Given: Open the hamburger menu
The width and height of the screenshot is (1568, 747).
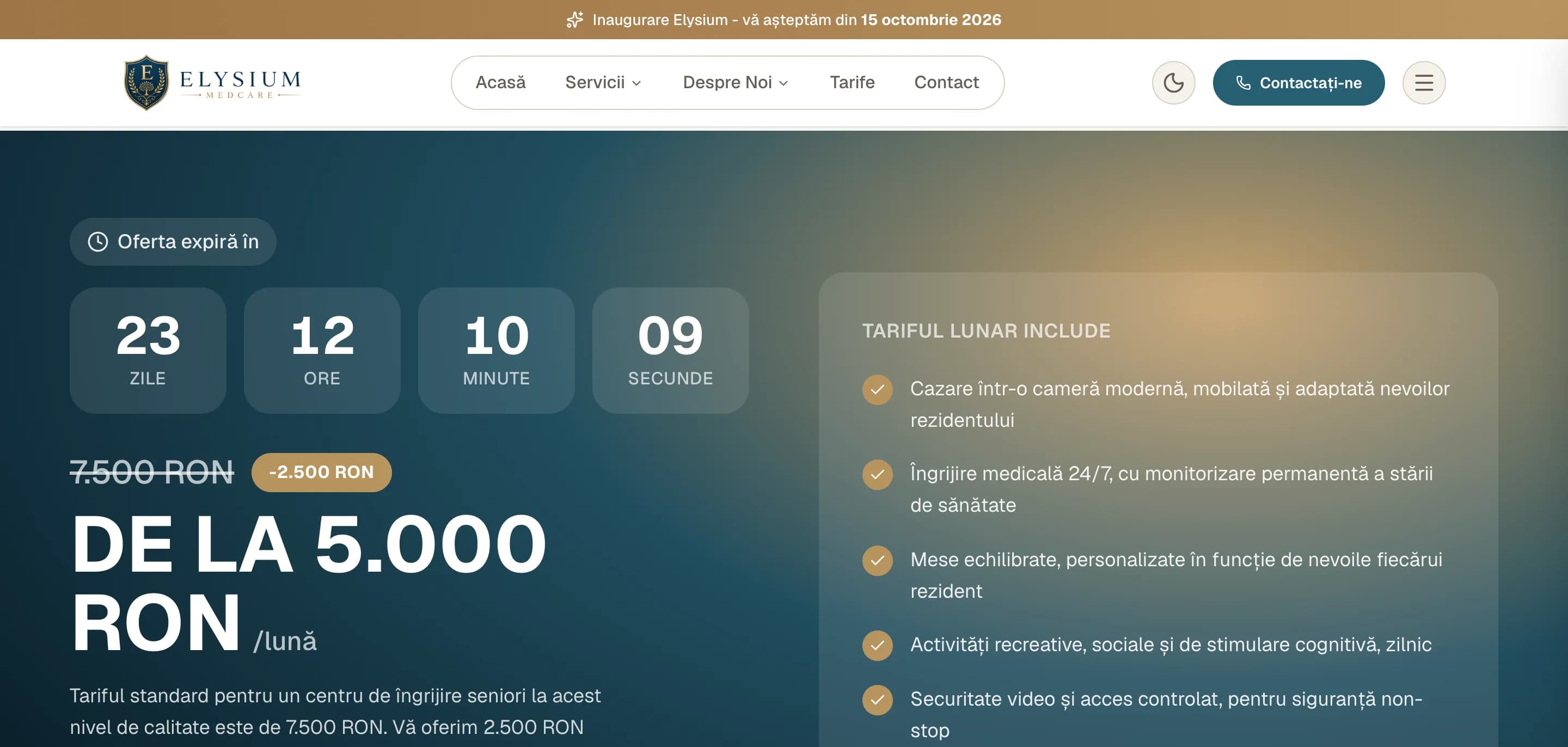Looking at the screenshot, I should (x=1423, y=83).
